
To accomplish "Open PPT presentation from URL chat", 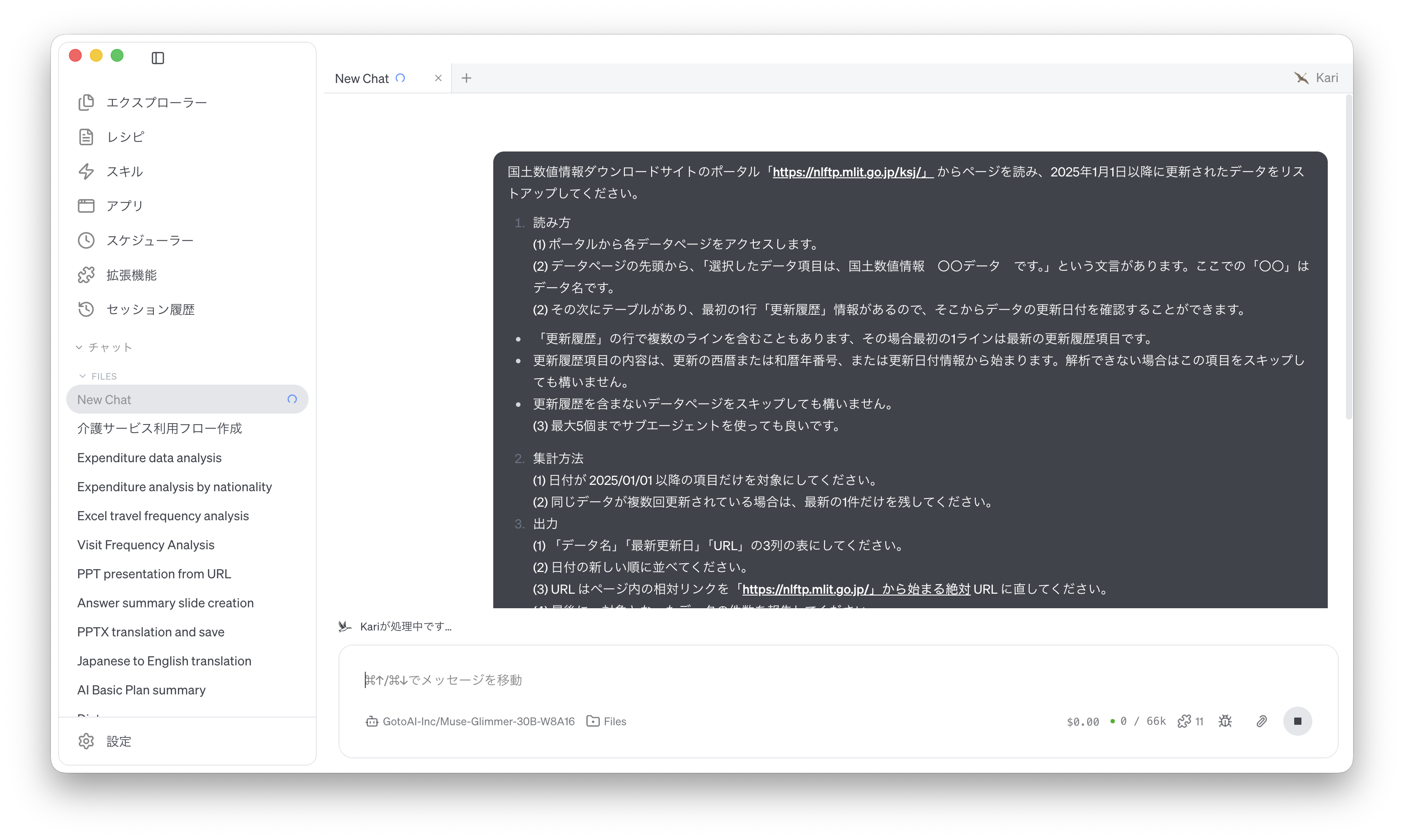I will pyautogui.click(x=154, y=573).
